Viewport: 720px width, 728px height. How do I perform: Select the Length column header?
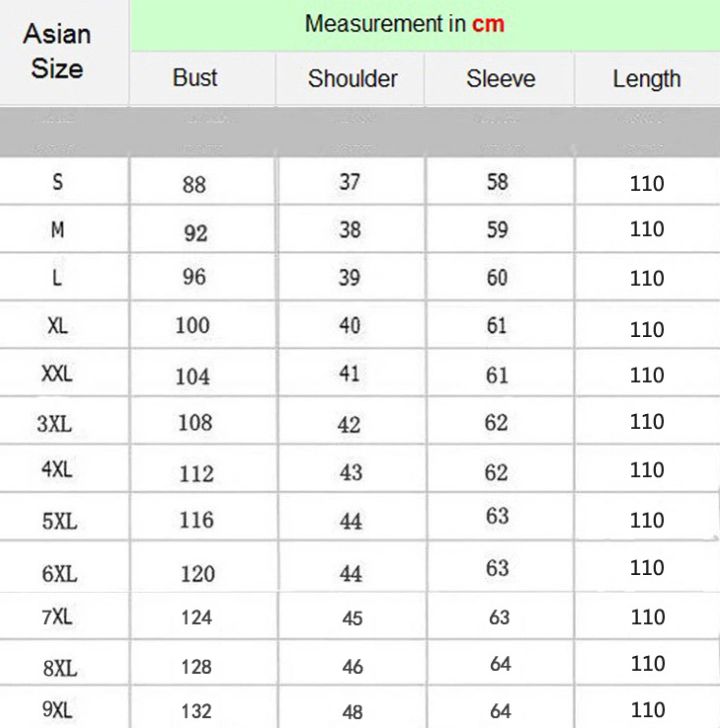[646, 78]
